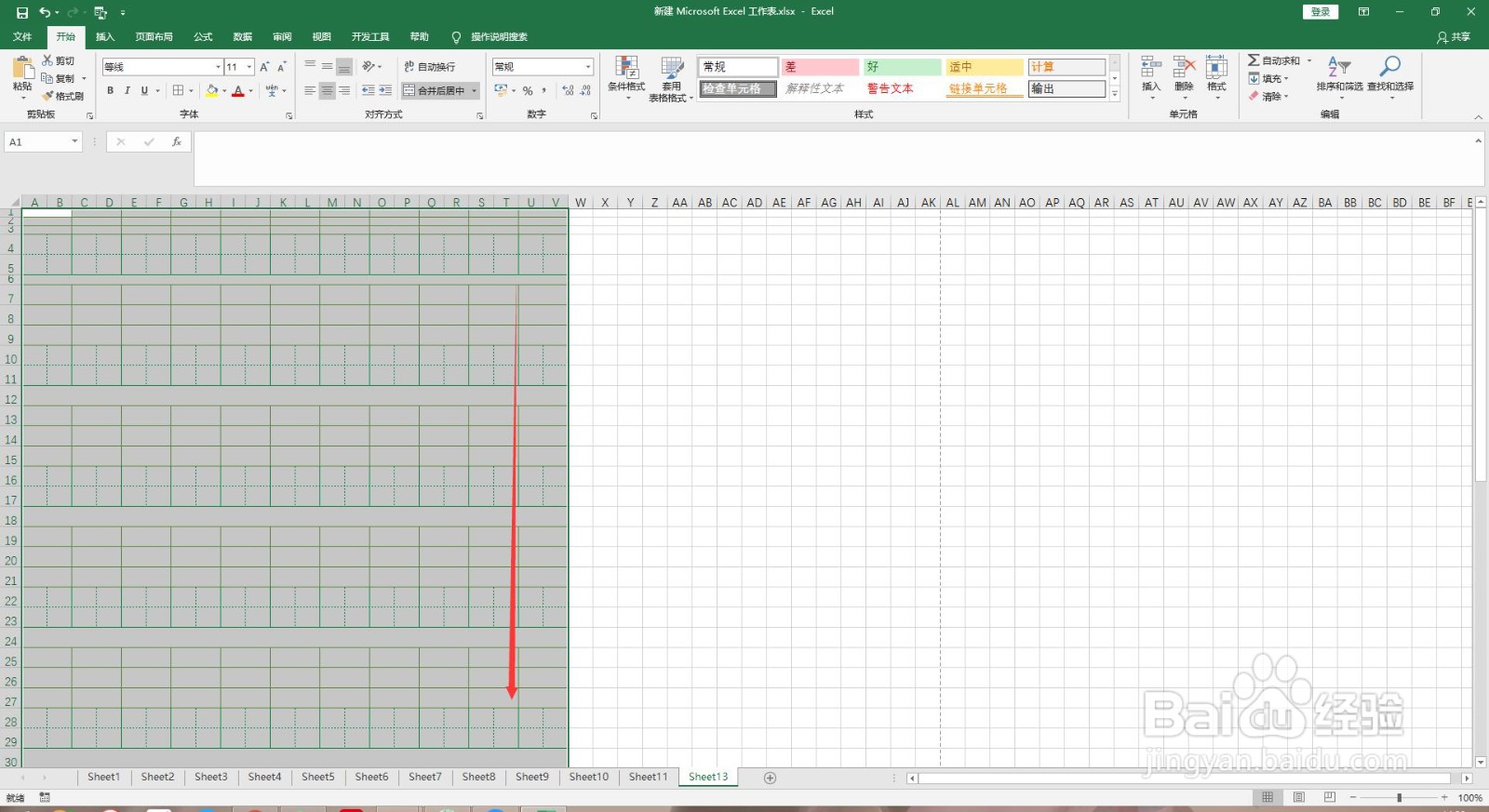Switch to the Insert (插入) tab
Viewport: 1489px width, 812px height.
(105, 37)
